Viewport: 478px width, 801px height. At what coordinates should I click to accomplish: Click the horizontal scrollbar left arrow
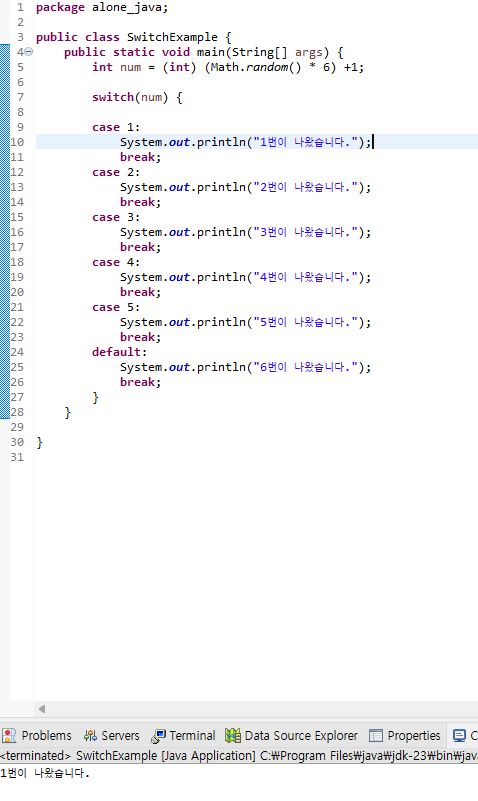[x=42, y=709]
